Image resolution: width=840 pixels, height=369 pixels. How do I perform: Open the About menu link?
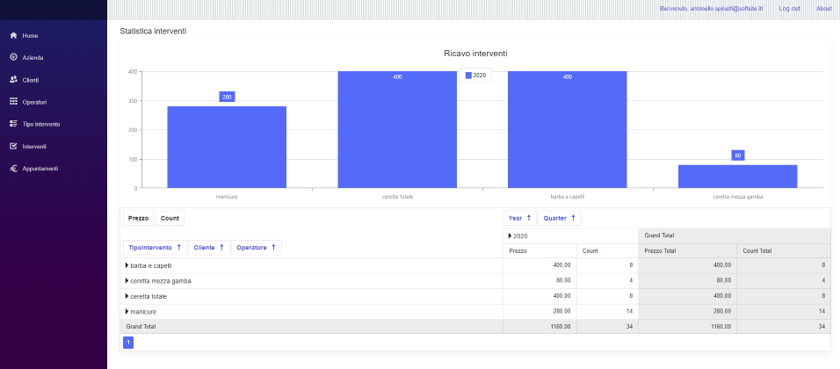pyautogui.click(x=824, y=9)
